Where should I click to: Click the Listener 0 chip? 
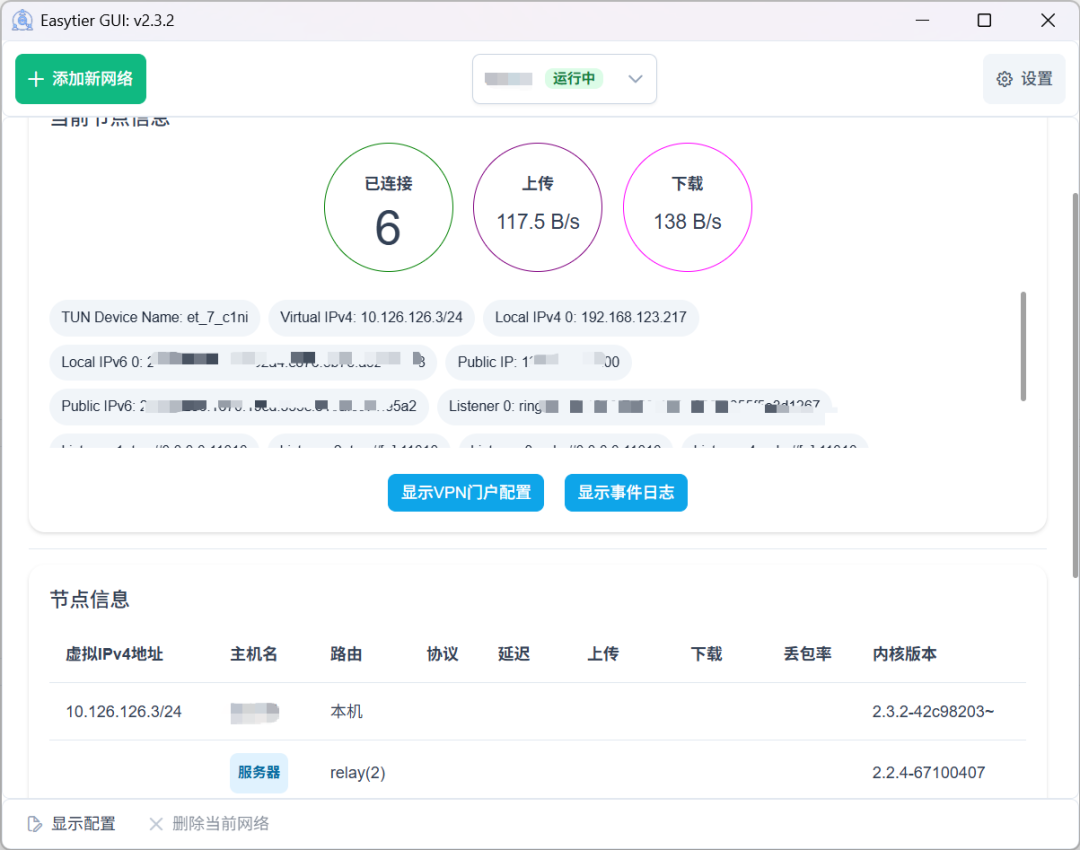[634, 406]
